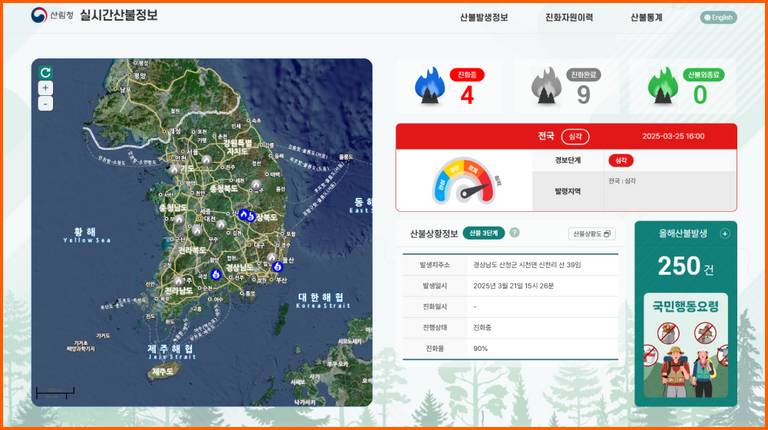Click the address 경상남도 산청군 시천면 신천리
Screen dimensions: 768x430
pyautogui.click(x=527, y=265)
